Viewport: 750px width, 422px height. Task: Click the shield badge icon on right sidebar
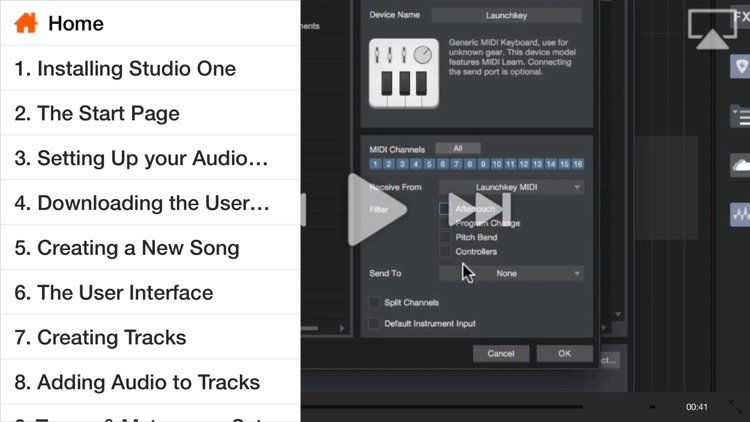point(740,67)
